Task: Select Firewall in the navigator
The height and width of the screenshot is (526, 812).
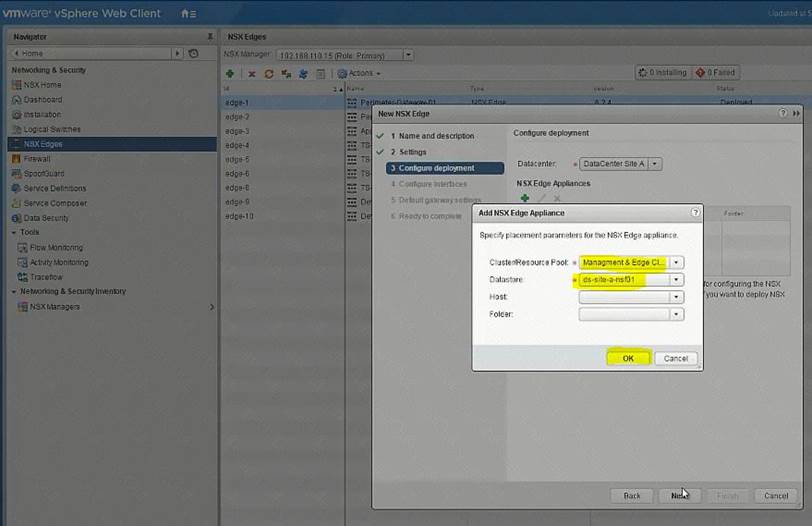Action: pos(37,158)
